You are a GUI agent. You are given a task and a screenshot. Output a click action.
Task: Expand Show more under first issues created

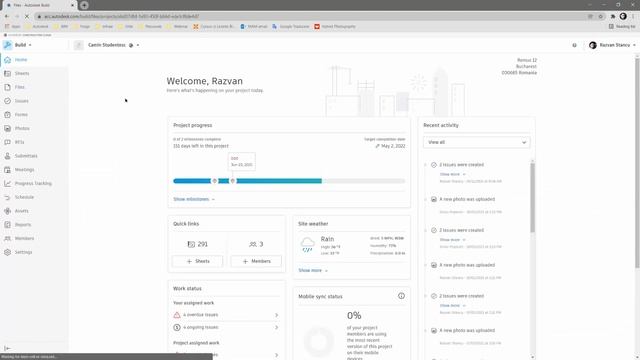(452, 174)
